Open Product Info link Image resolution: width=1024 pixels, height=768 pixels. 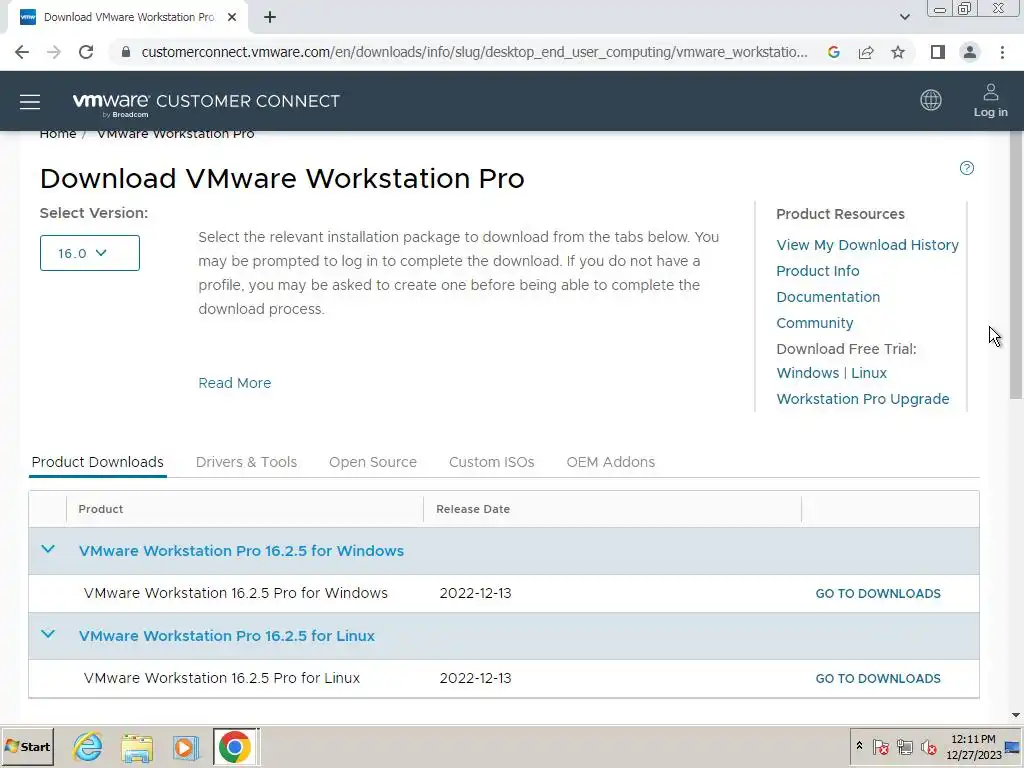tap(818, 271)
